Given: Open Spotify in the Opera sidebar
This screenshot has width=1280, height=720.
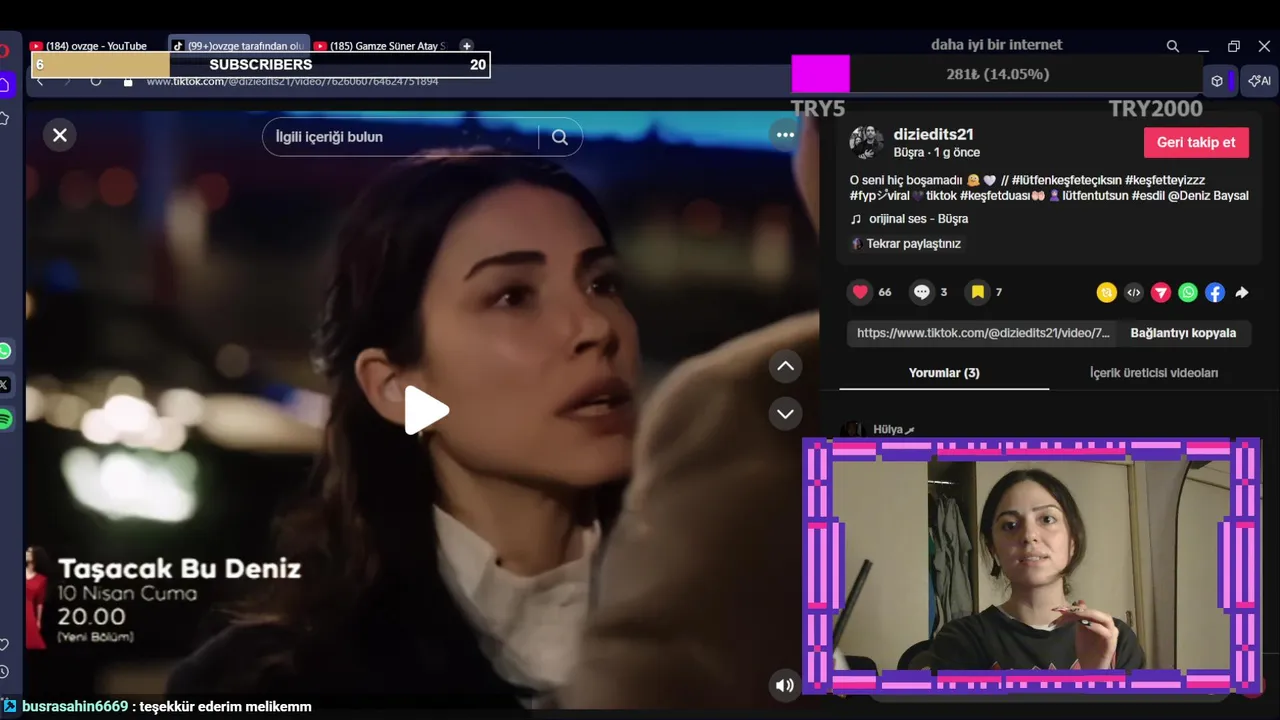Looking at the screenshot, I should point(5,418).
